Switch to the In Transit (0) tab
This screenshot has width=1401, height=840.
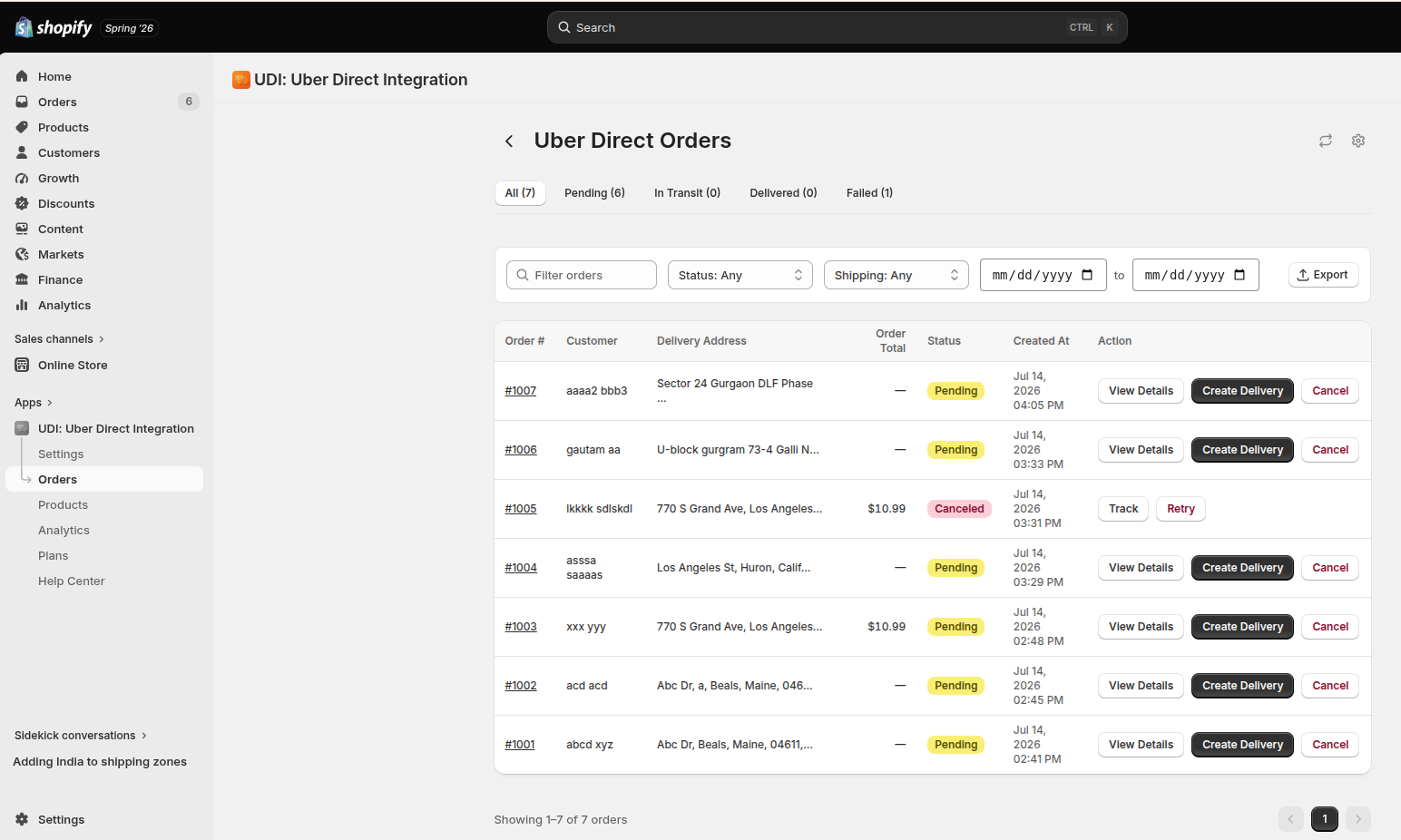pos(687,192)
